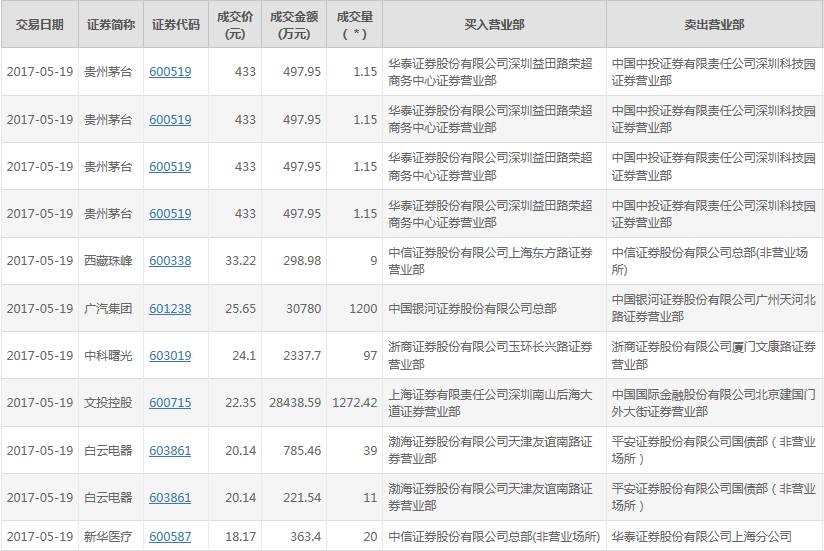This screenshot has width=824, height=551.
Task: Select seller 华泰证券股份有限公司上海分公司
Action: [702, 536]
